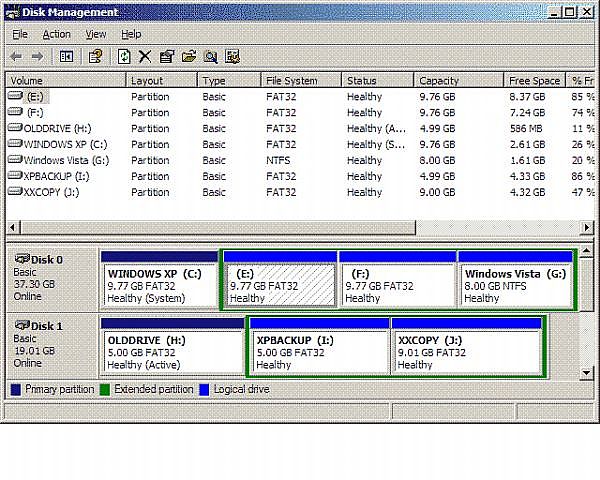The image size is (600, 480).
Task: Click the Delete X toolbar icon
Action: [145, 57]
